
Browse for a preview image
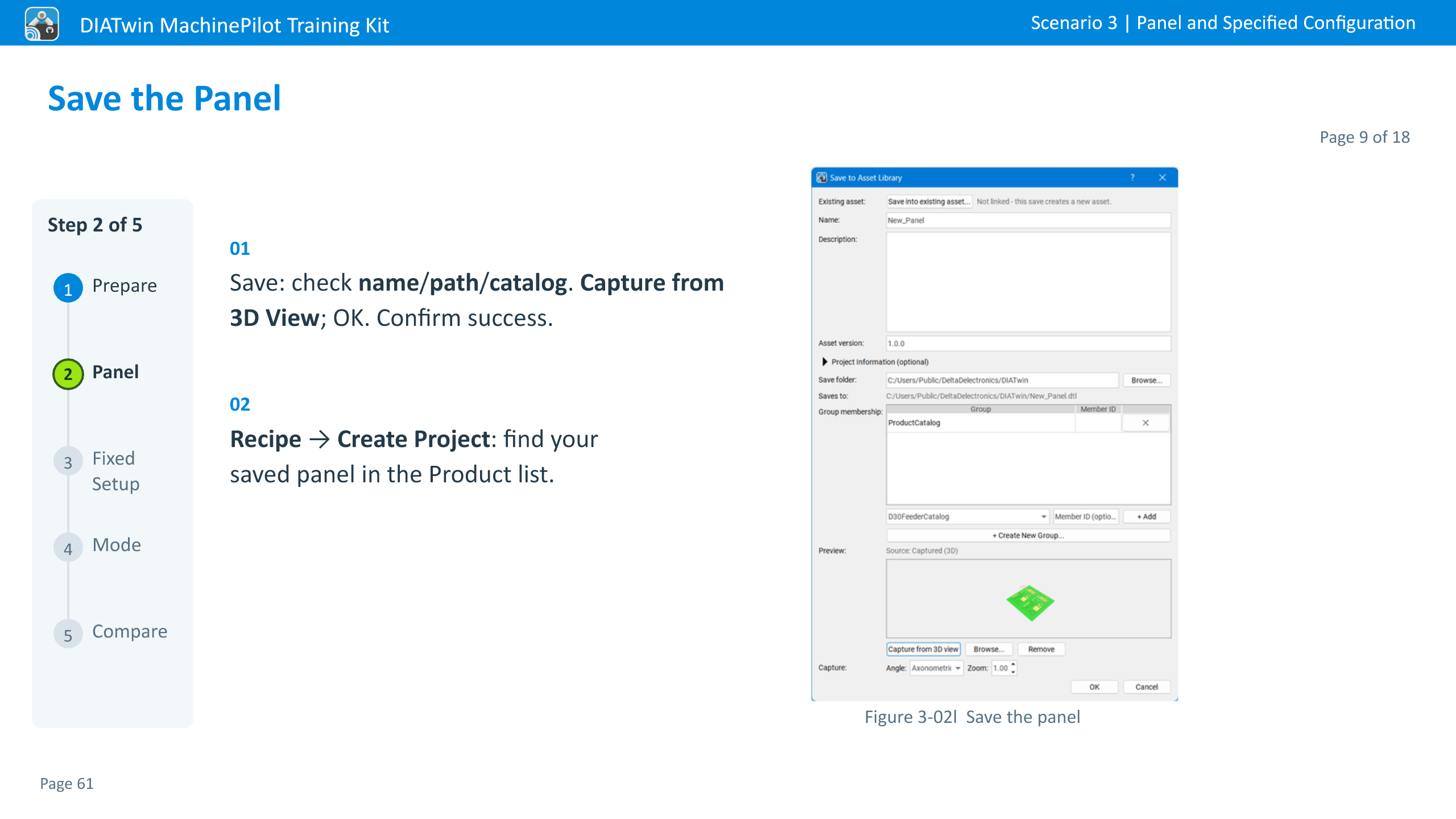989,649
